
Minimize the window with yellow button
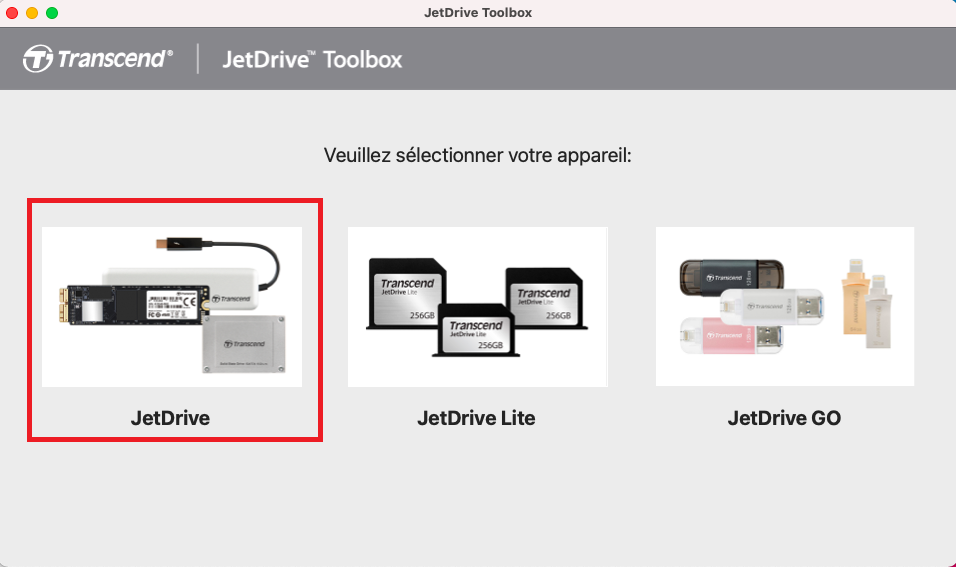(x=32, y=13)
